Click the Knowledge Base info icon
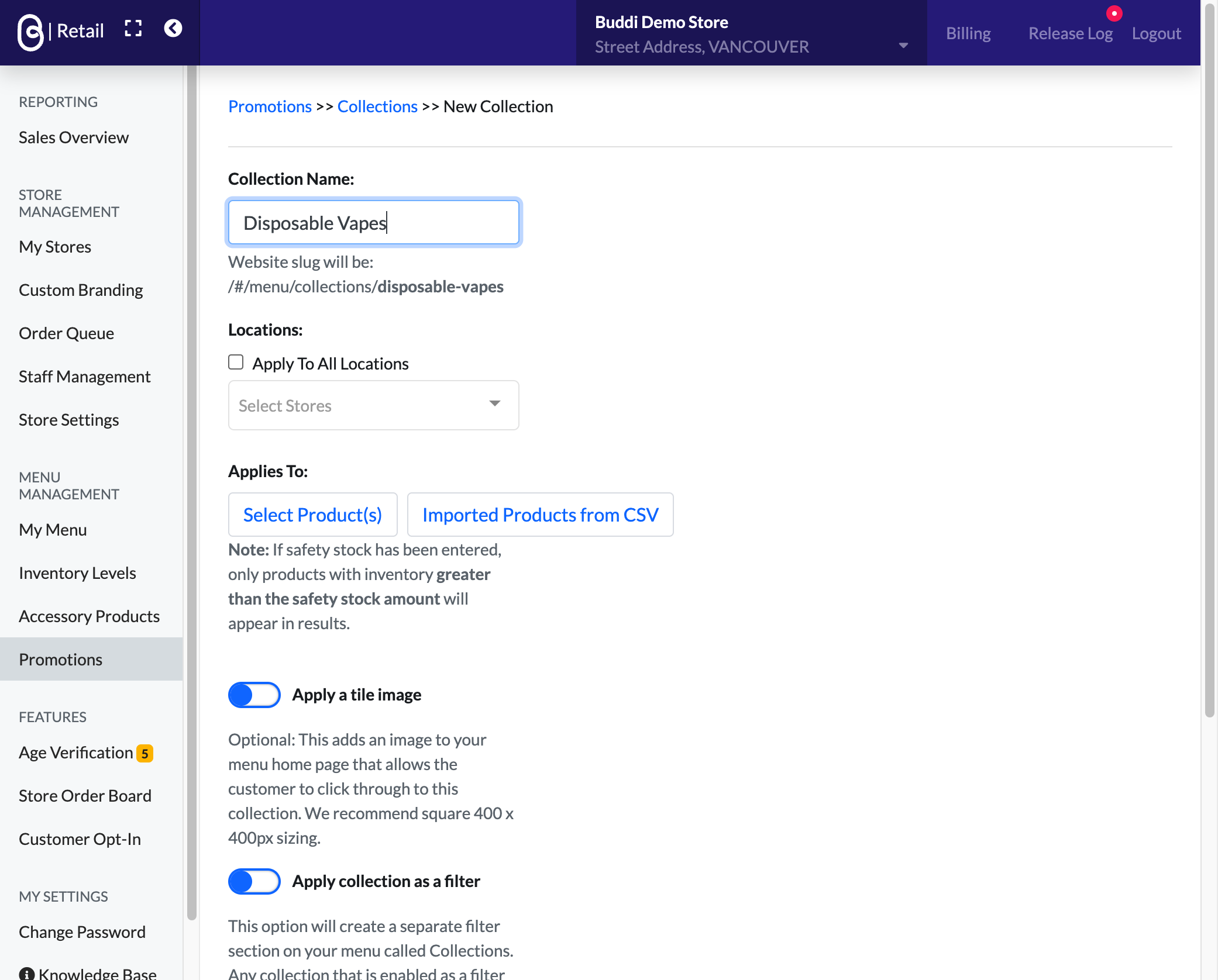Image resolution: width=1218 pixels, height=980 pixels. (x=26, y=974)
